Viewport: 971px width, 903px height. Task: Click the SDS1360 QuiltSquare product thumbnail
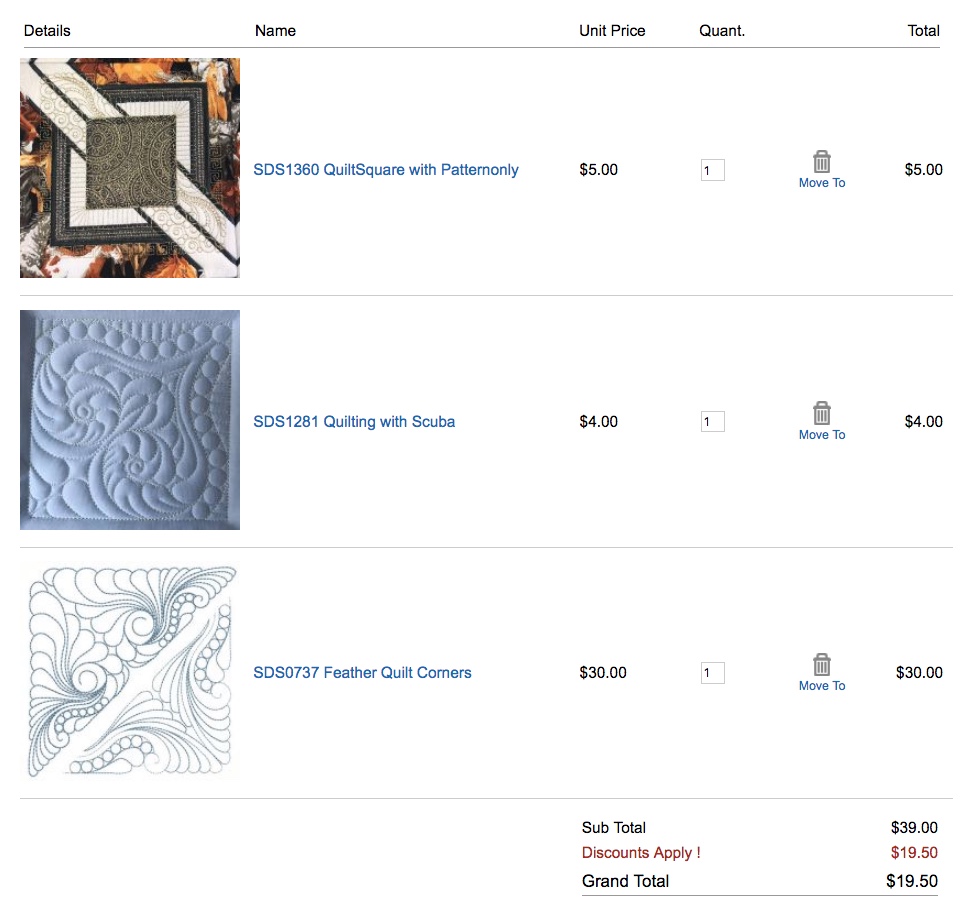(130, 168)
